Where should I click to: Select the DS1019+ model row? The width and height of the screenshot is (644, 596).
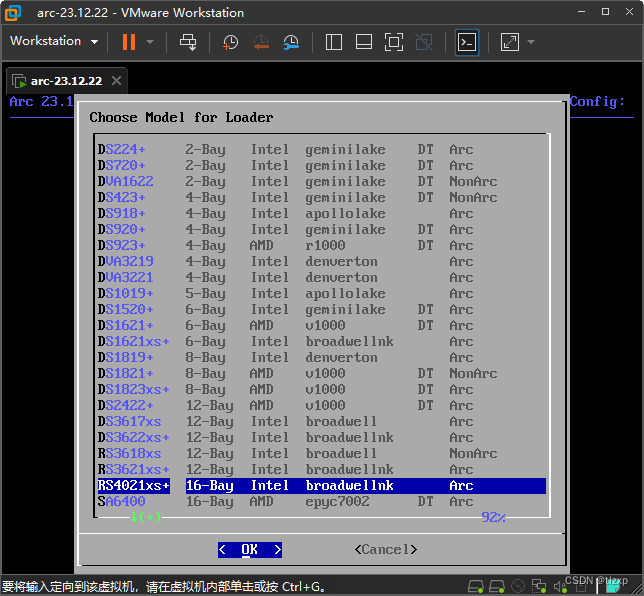[322, 294]
